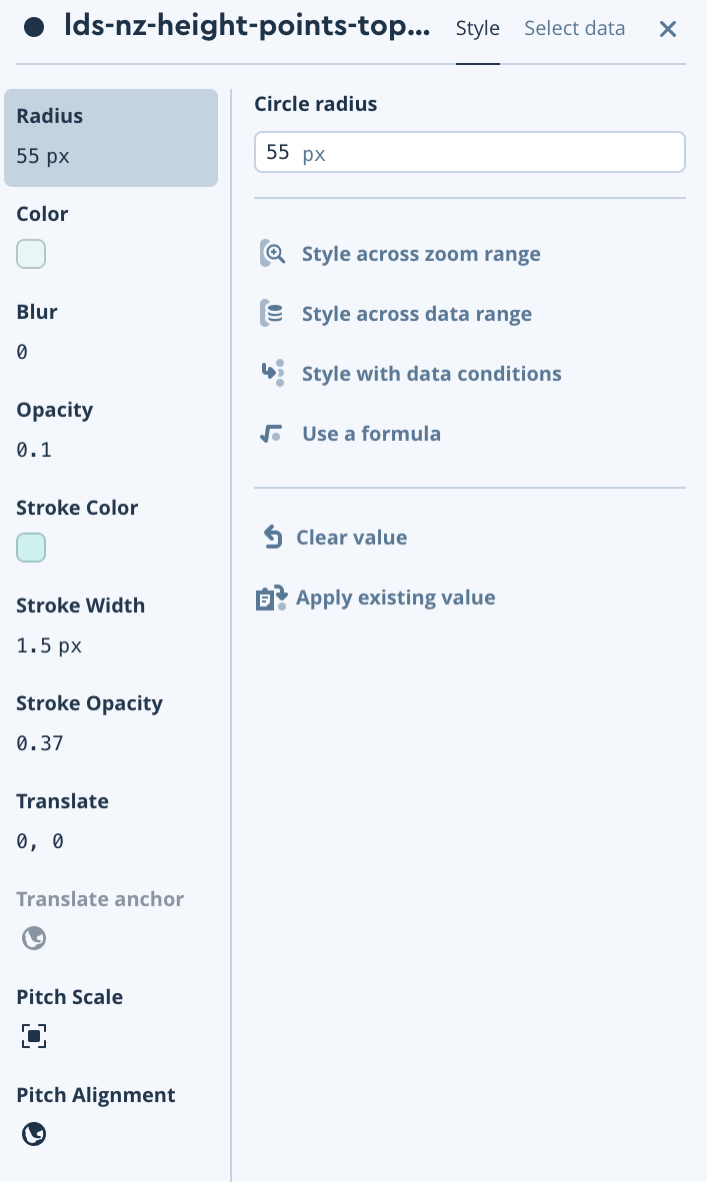Image resolution: width=707 pixels, height=1182 pixels.
Task: Click the Apply existing value clipboard icon
Action: point(271,598)
